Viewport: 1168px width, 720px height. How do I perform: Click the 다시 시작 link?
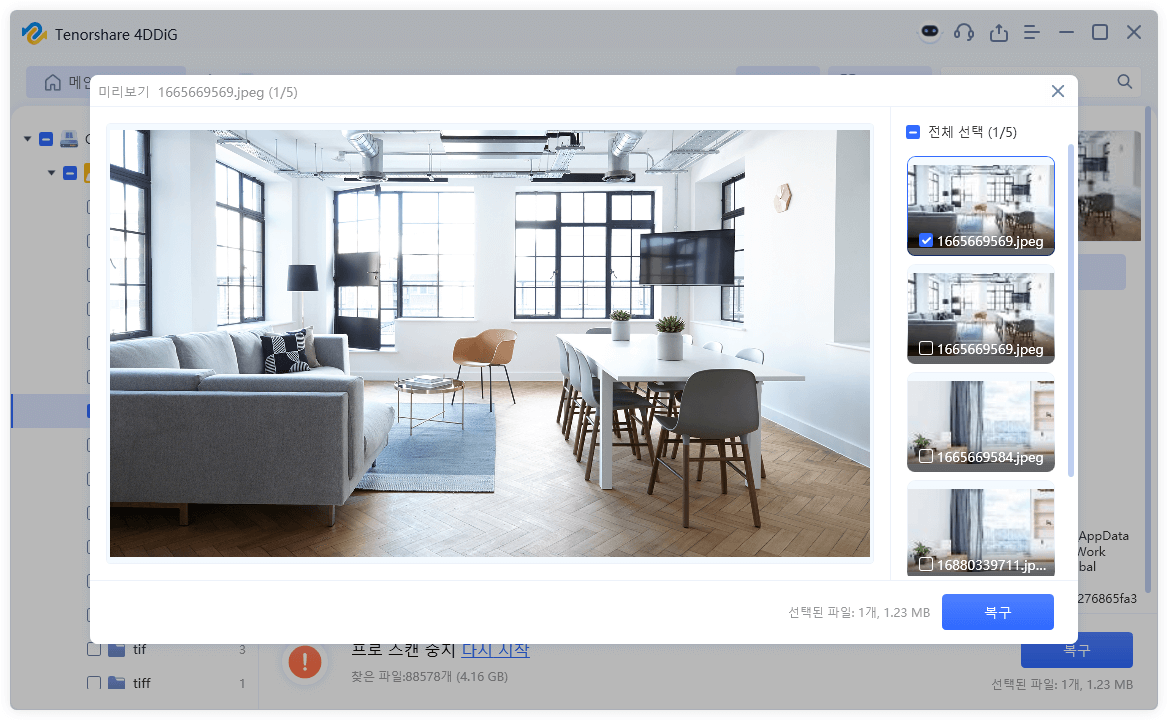tap(495, 650)
